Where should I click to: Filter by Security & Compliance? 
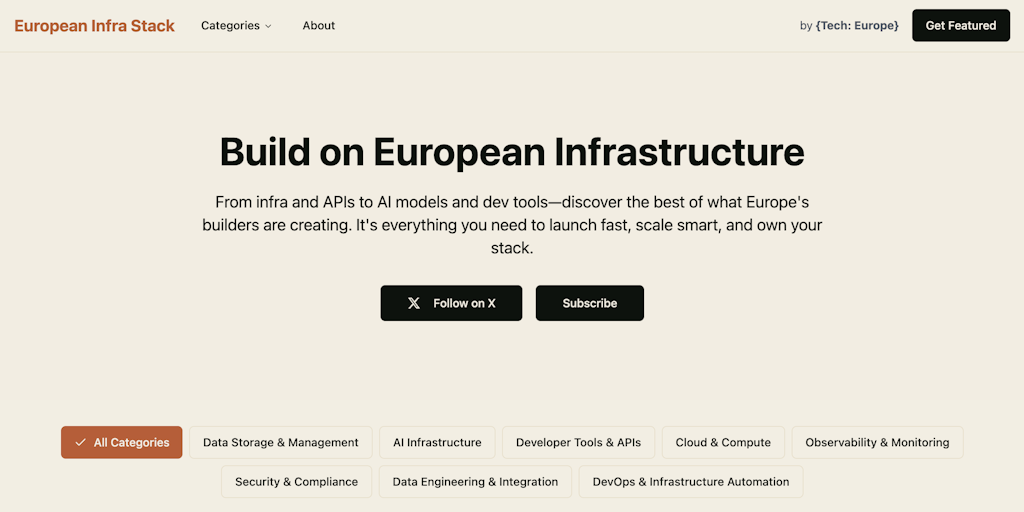pyautogui.click(x=296, y=481)
